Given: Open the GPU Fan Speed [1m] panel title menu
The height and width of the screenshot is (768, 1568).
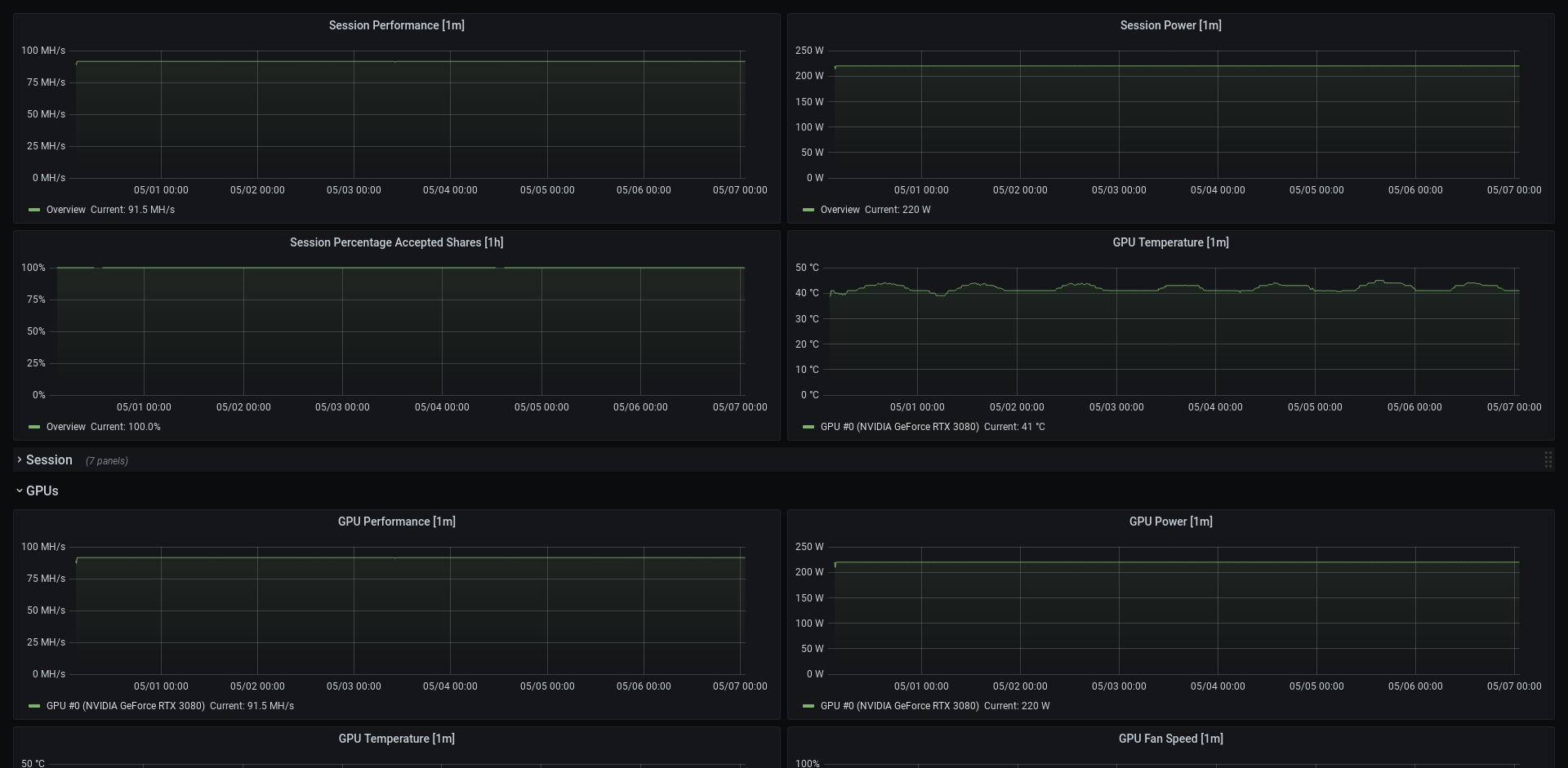Looking at the screenshot, I should 1171,739.
